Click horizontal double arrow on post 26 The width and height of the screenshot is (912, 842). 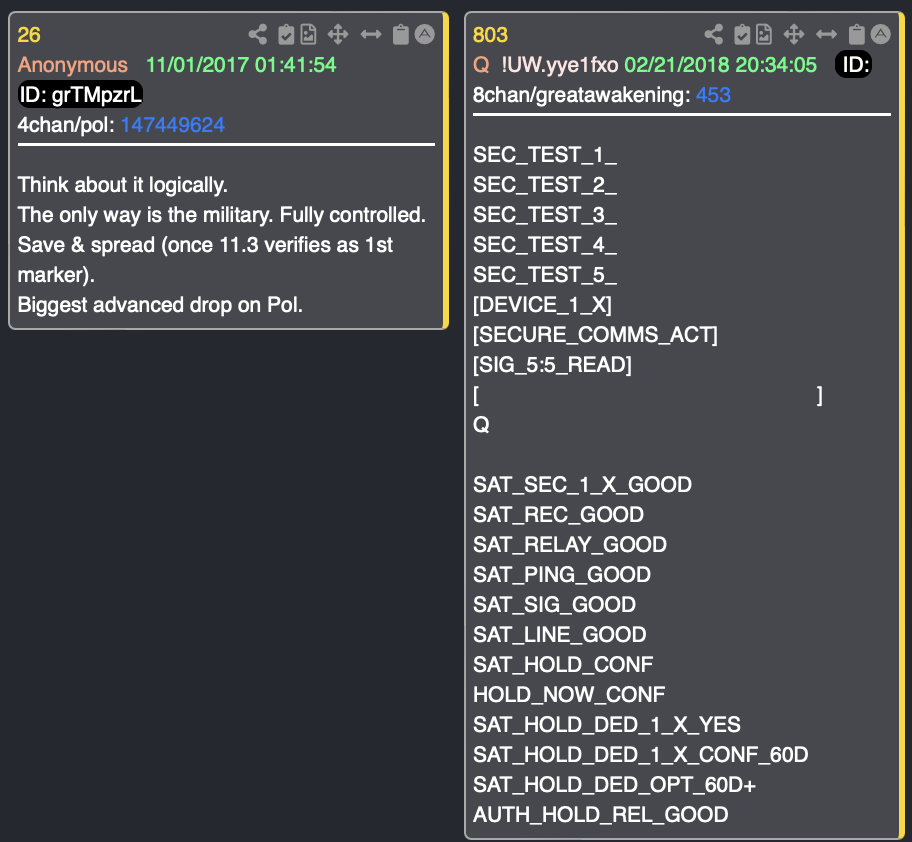point(371,34)
